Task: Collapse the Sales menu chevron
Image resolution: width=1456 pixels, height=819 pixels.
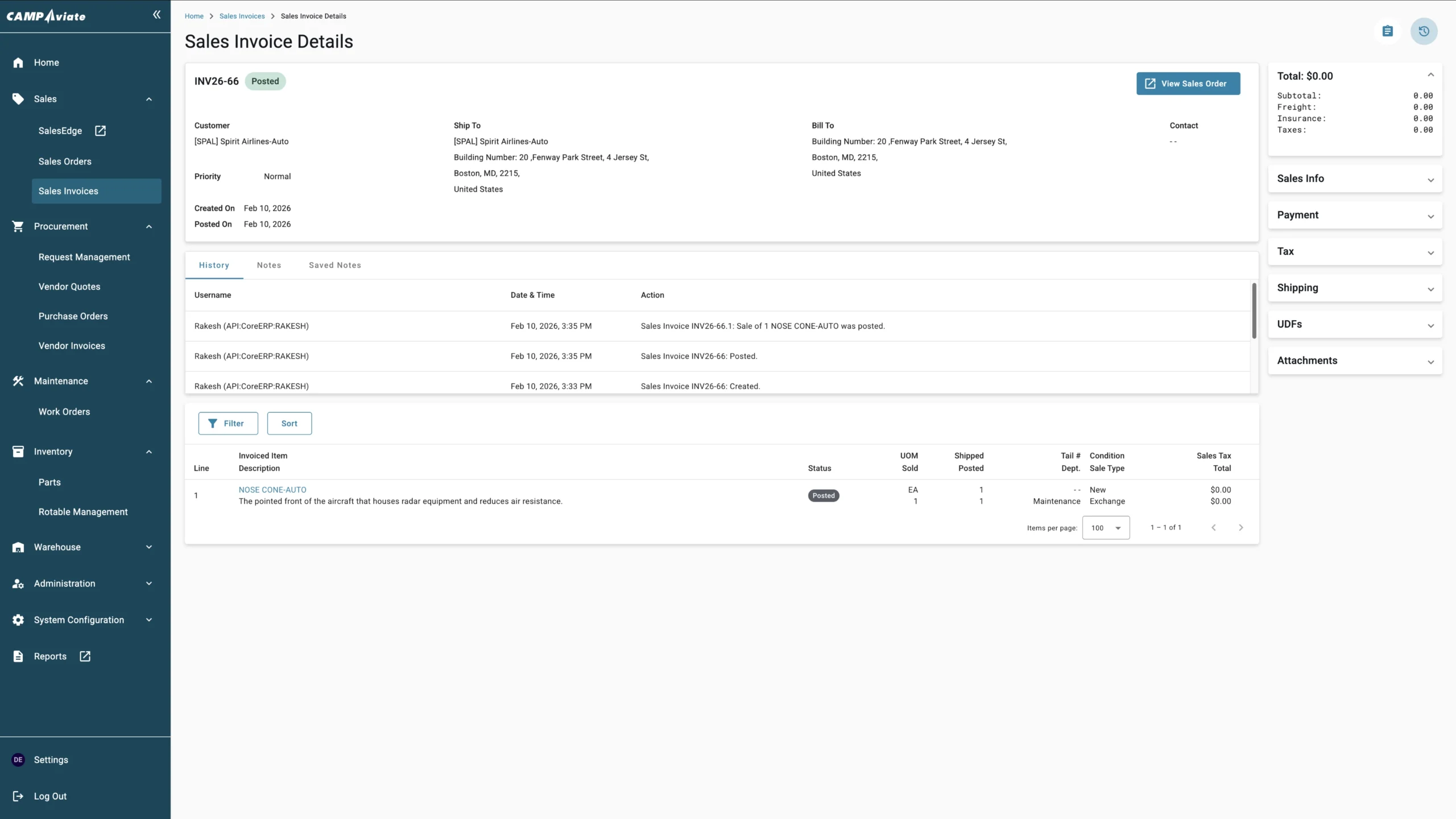Action: pyautogui.click(x=149, y=99)
